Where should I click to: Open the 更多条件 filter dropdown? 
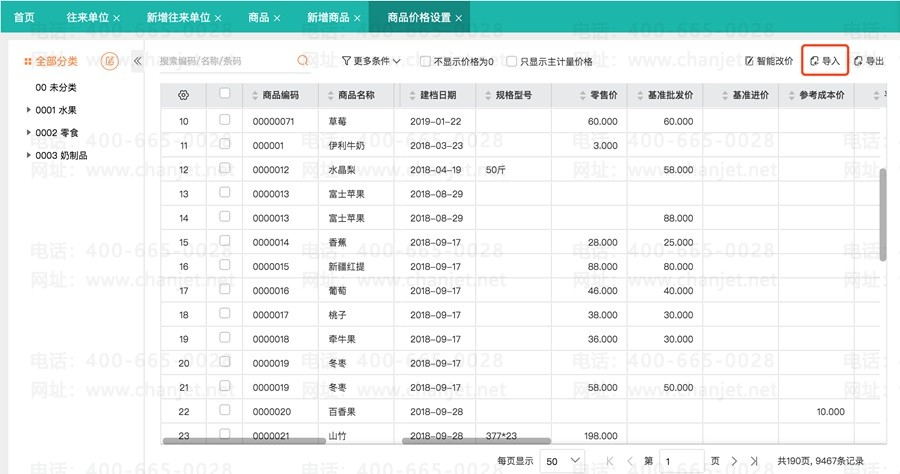[371, 61]
